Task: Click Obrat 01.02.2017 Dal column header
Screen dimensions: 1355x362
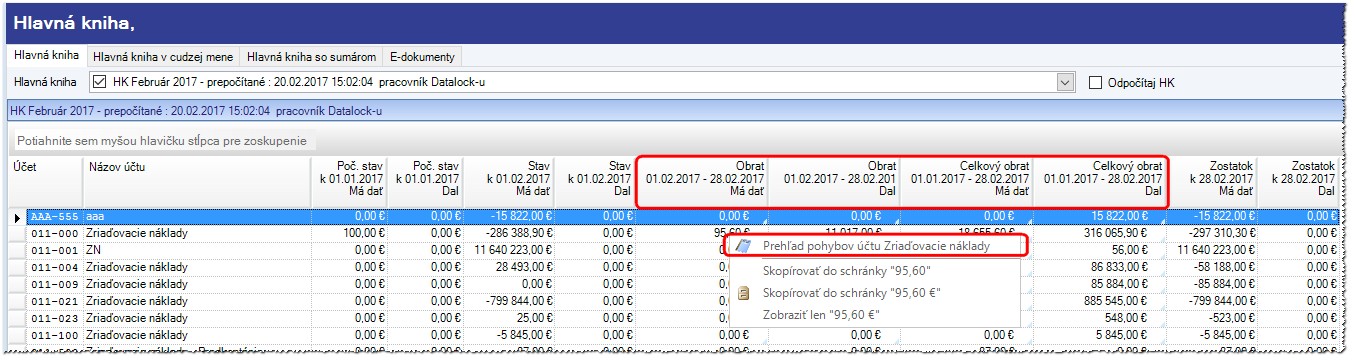Action: (834, 182)
